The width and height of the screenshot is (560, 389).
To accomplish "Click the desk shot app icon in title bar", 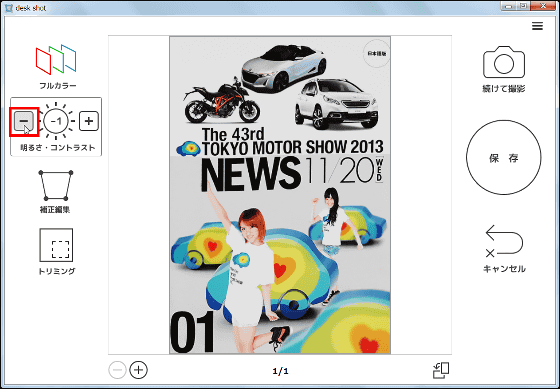I will point(9,8).
